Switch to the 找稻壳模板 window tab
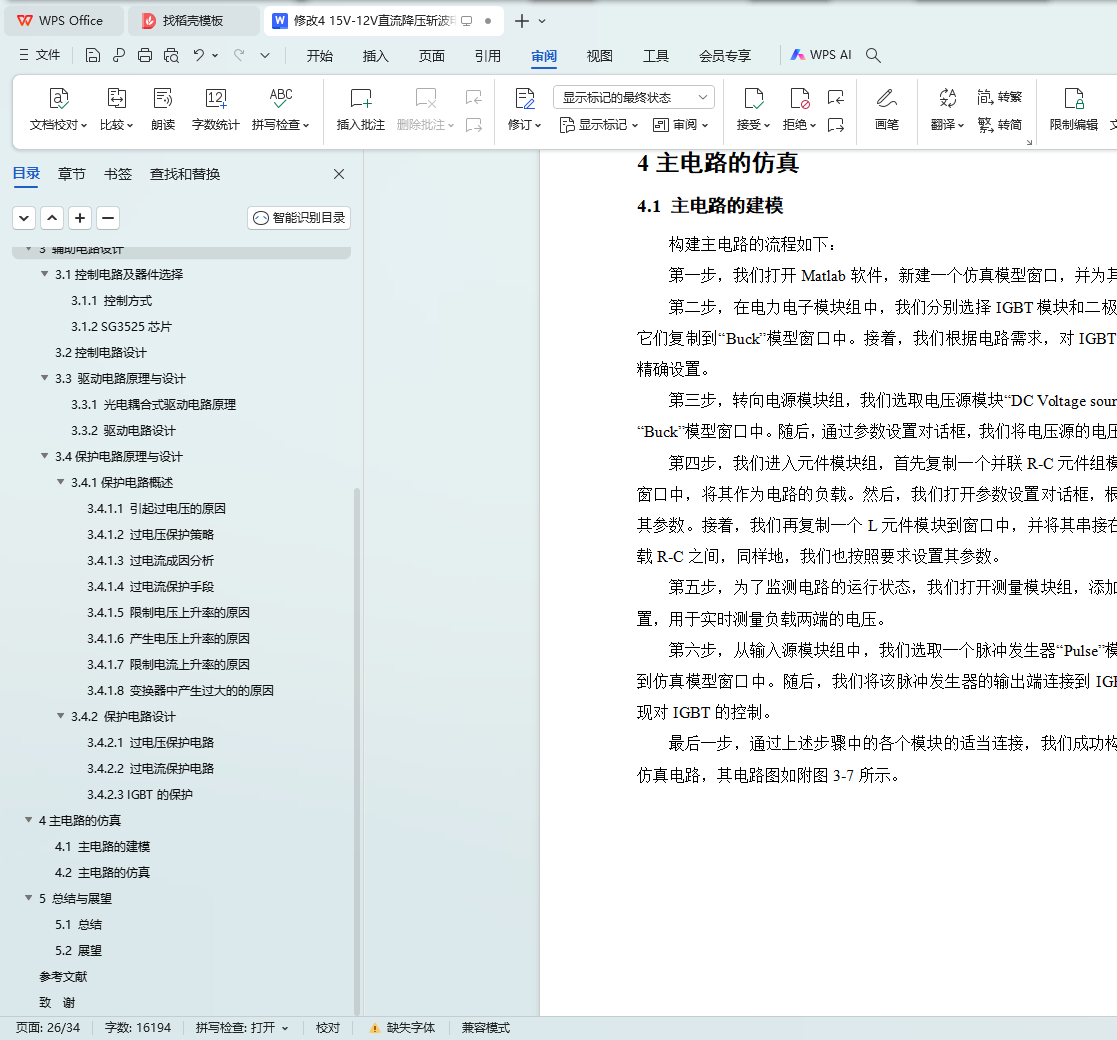 click(x=193, y=21)
